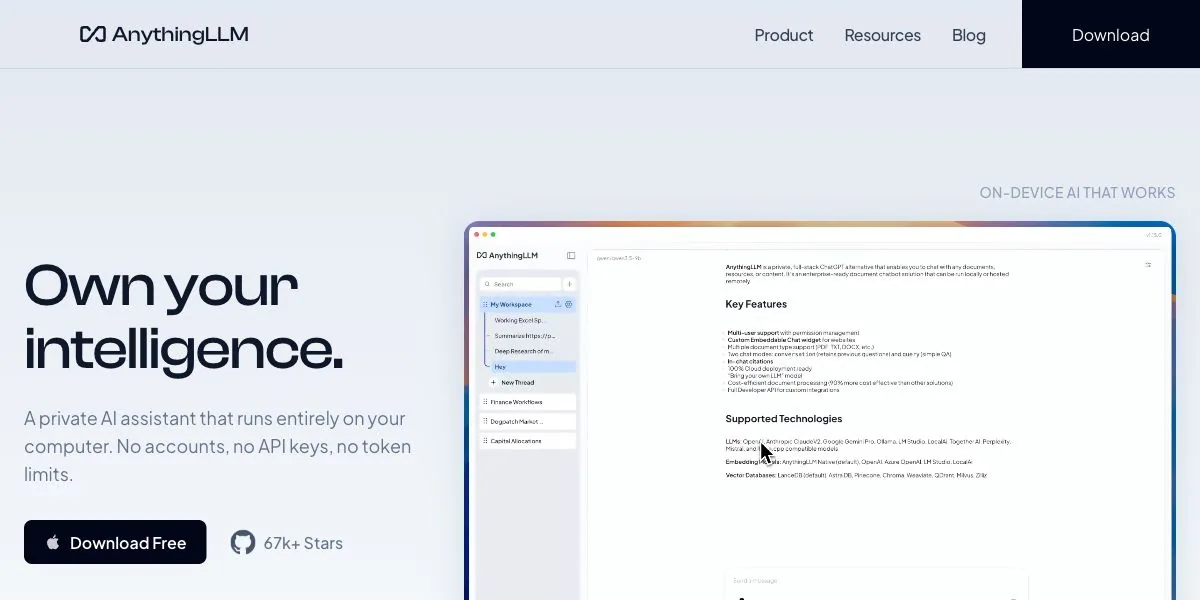Open the Summarize https thread

(x=524, y=336)
